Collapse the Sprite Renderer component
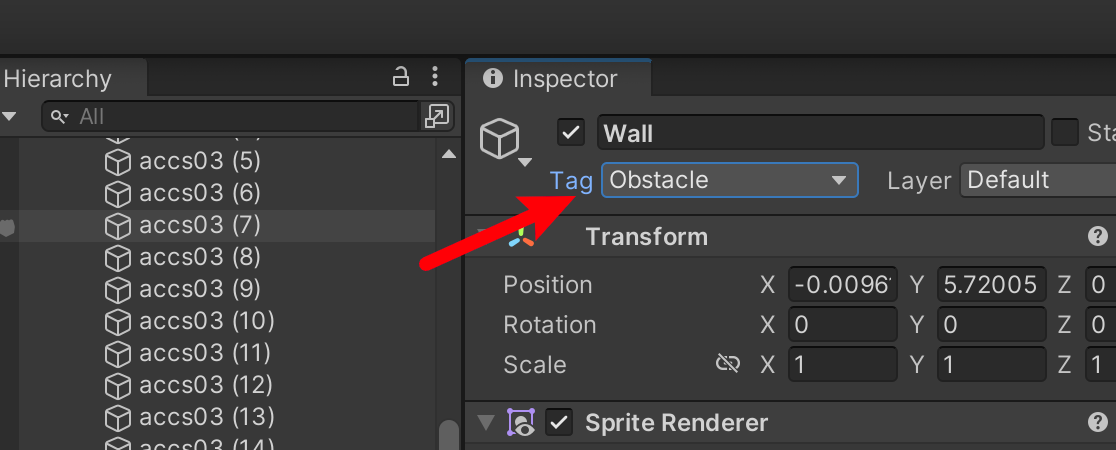Image resolution: width=1116 pixels, height=450 pixels. 486,423
